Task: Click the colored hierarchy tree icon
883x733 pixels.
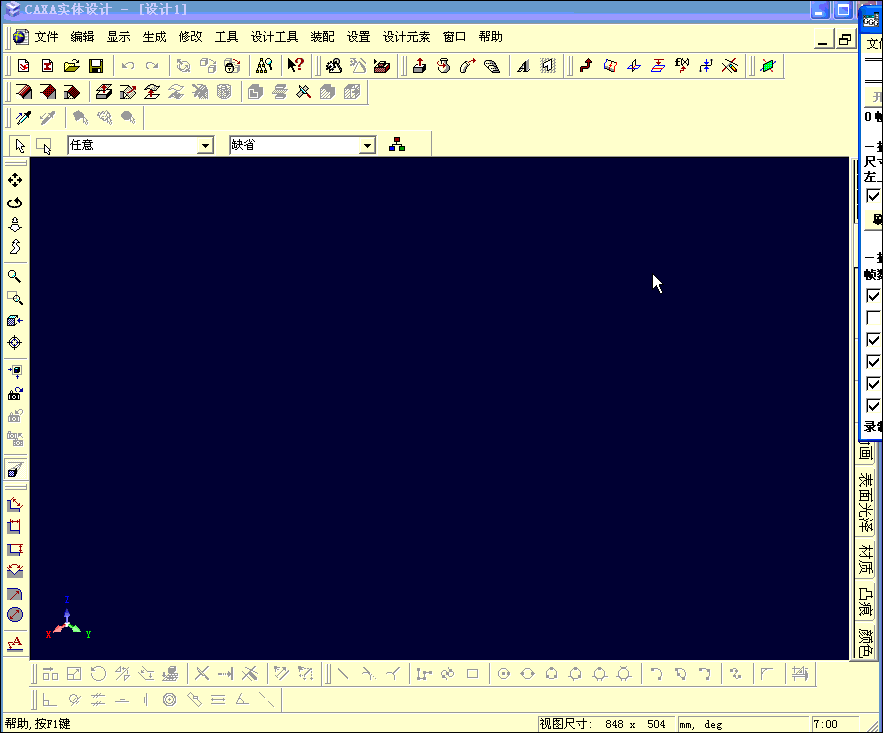Action: pyautogui.click(x=397, y=145)
